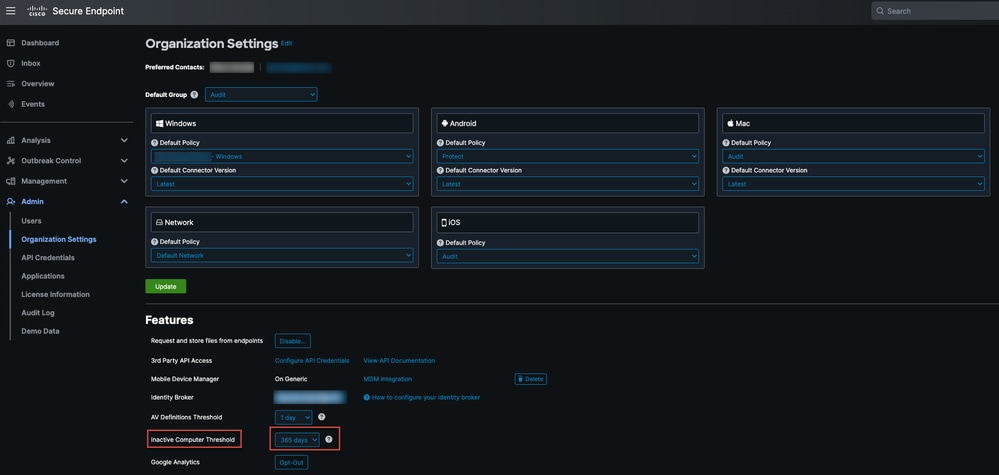The image size is (999, 475).
Task: Expand the Analysis sidebar section
Action: pyautogui.click(x=124, y=141)
